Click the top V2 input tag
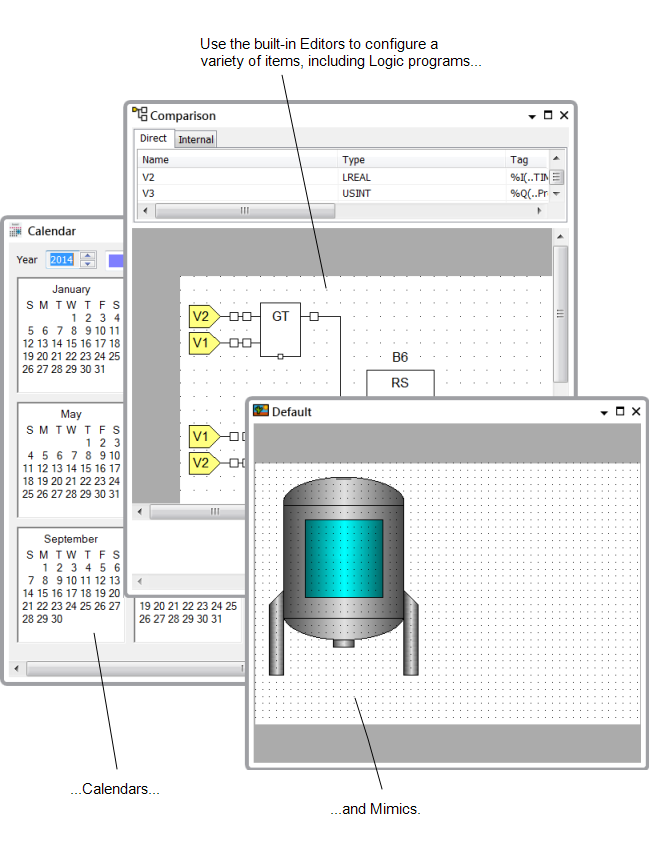Viewport: 649px width, 850px height. point(203,316)
